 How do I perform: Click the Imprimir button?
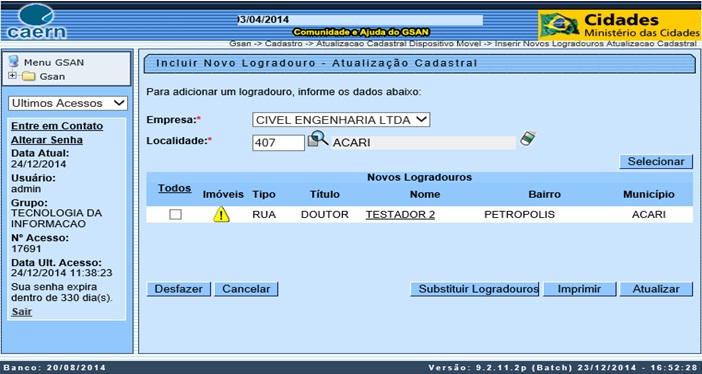tap(579, 289)
